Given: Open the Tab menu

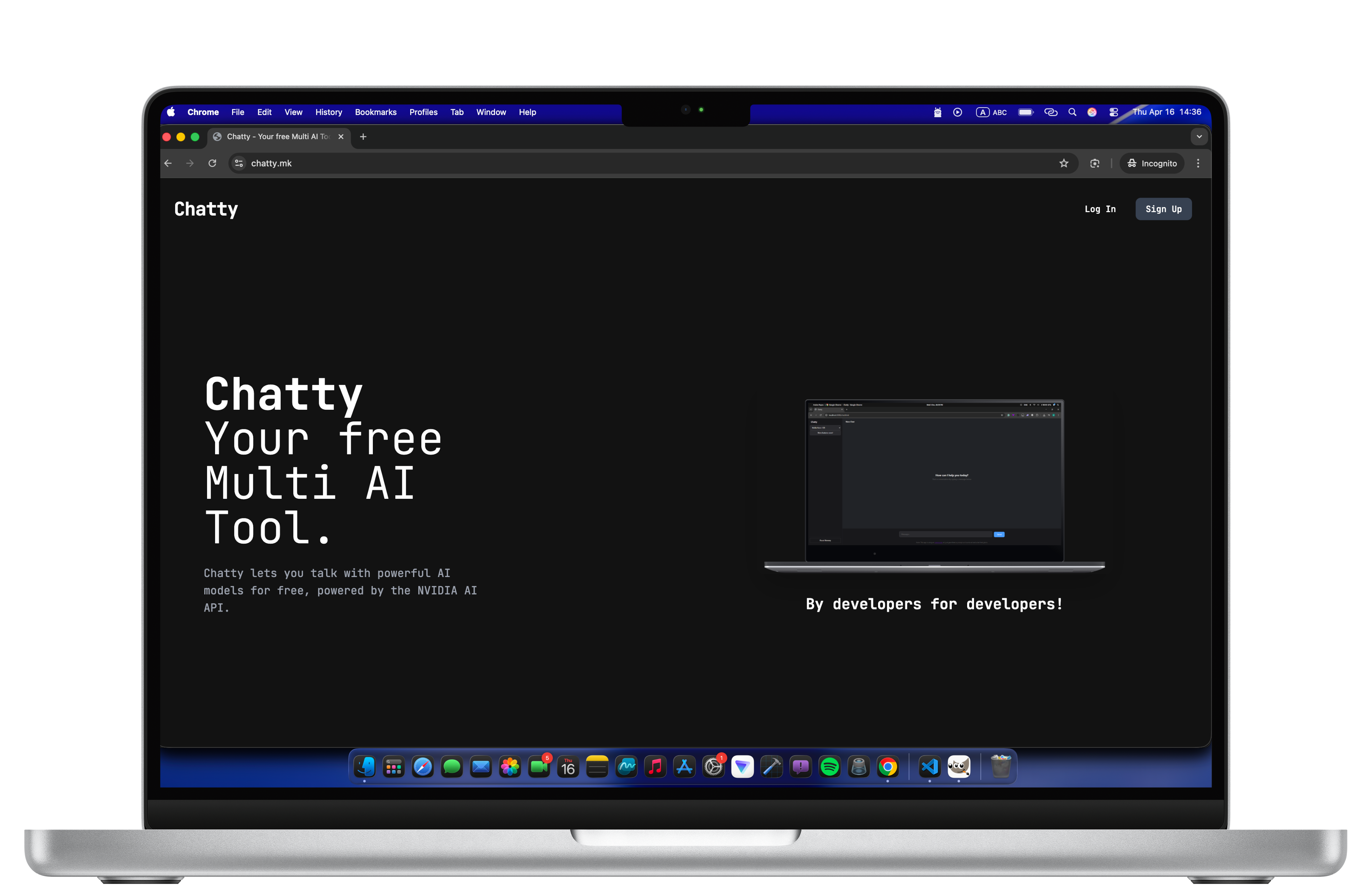Looking at the screenshot, I should click(456, 112).
